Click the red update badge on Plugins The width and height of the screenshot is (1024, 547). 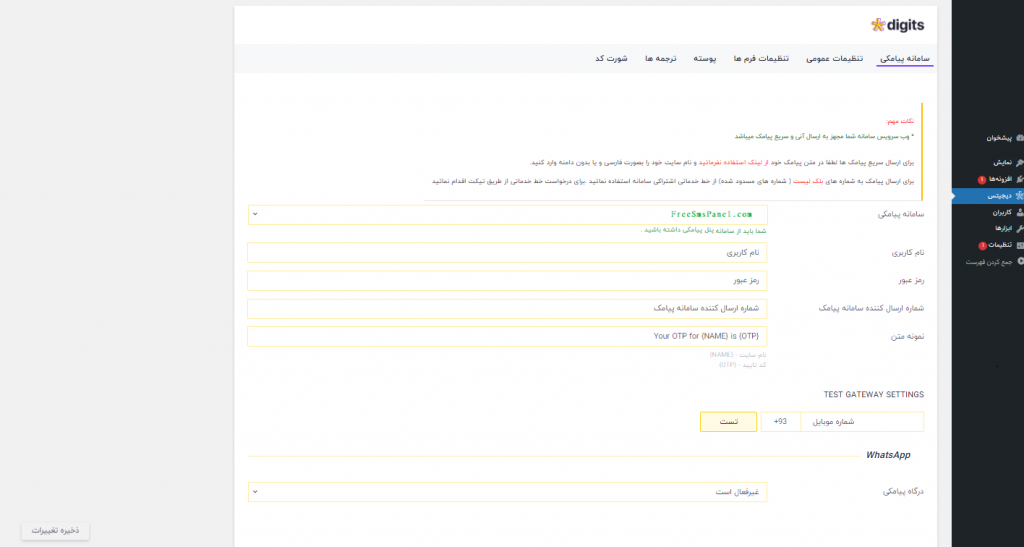tap(982, 180)
